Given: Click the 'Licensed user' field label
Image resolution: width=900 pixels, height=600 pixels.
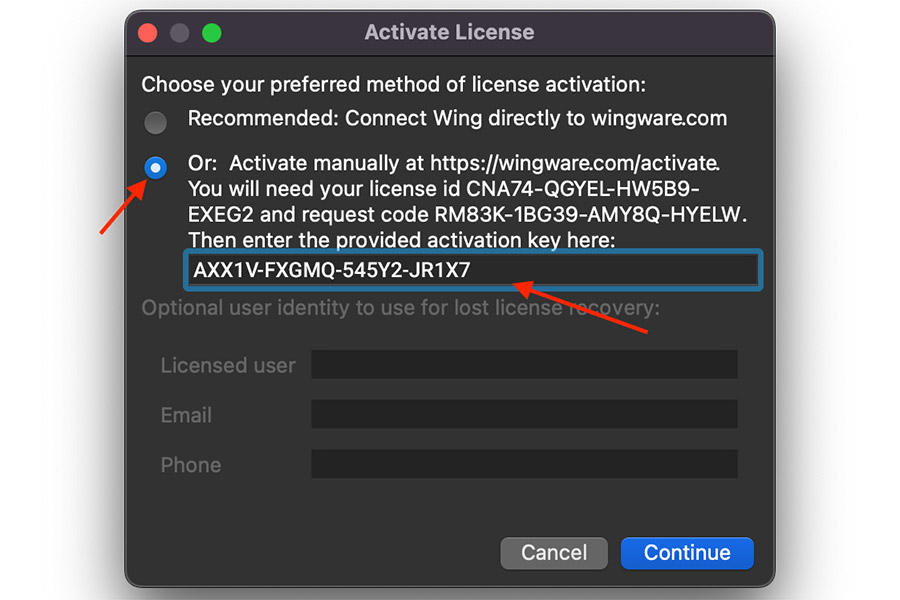Looking at the screenshot, I should click(228, 366).
